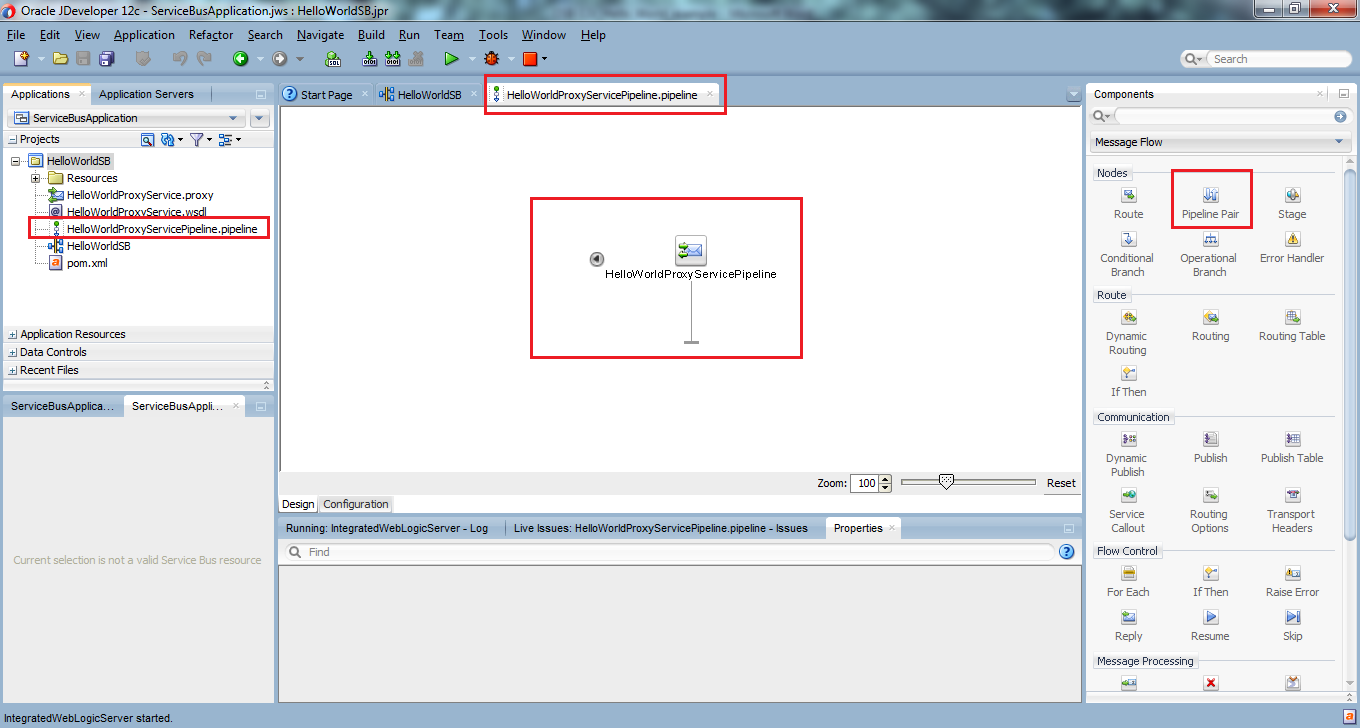Click the main toolbar Search box

pos(1265,59)
